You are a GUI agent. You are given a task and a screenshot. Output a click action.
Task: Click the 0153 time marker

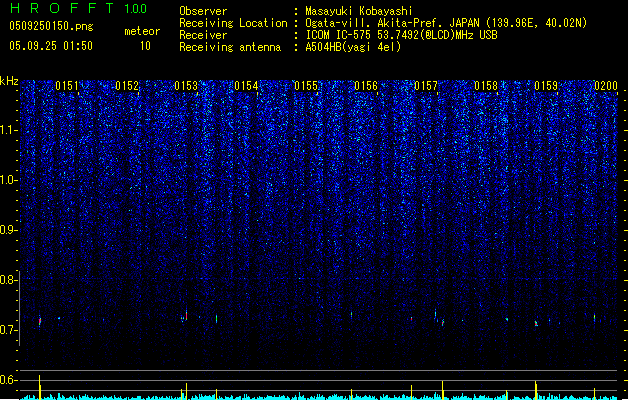coord(186,86)
